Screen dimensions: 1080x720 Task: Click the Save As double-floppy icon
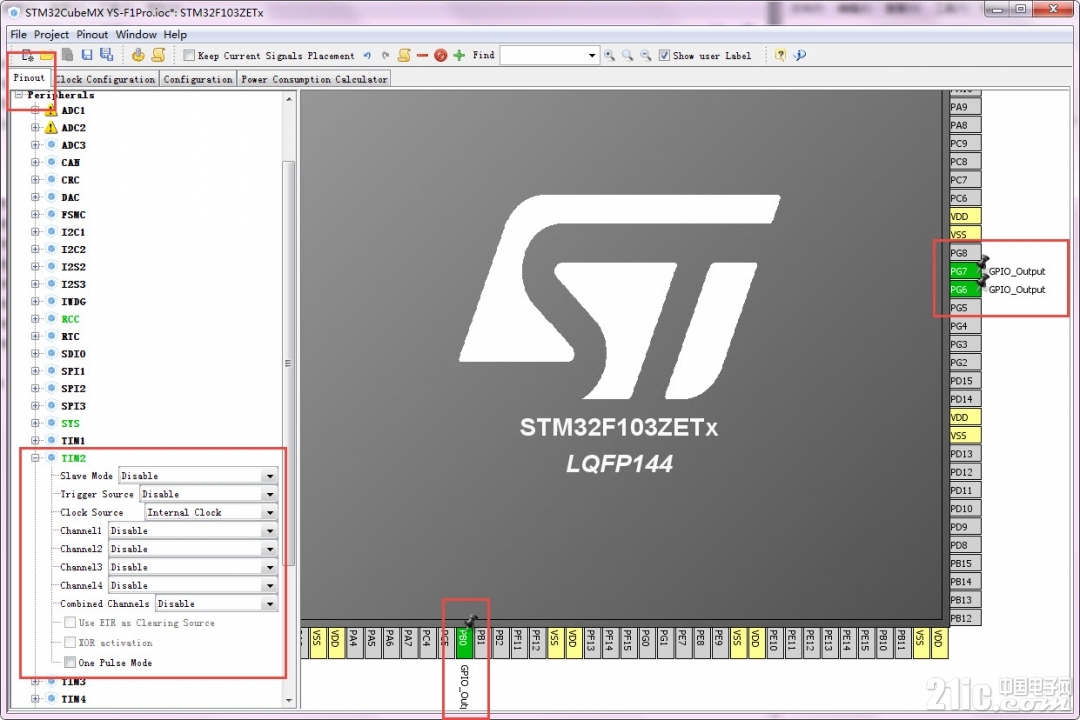106,55
